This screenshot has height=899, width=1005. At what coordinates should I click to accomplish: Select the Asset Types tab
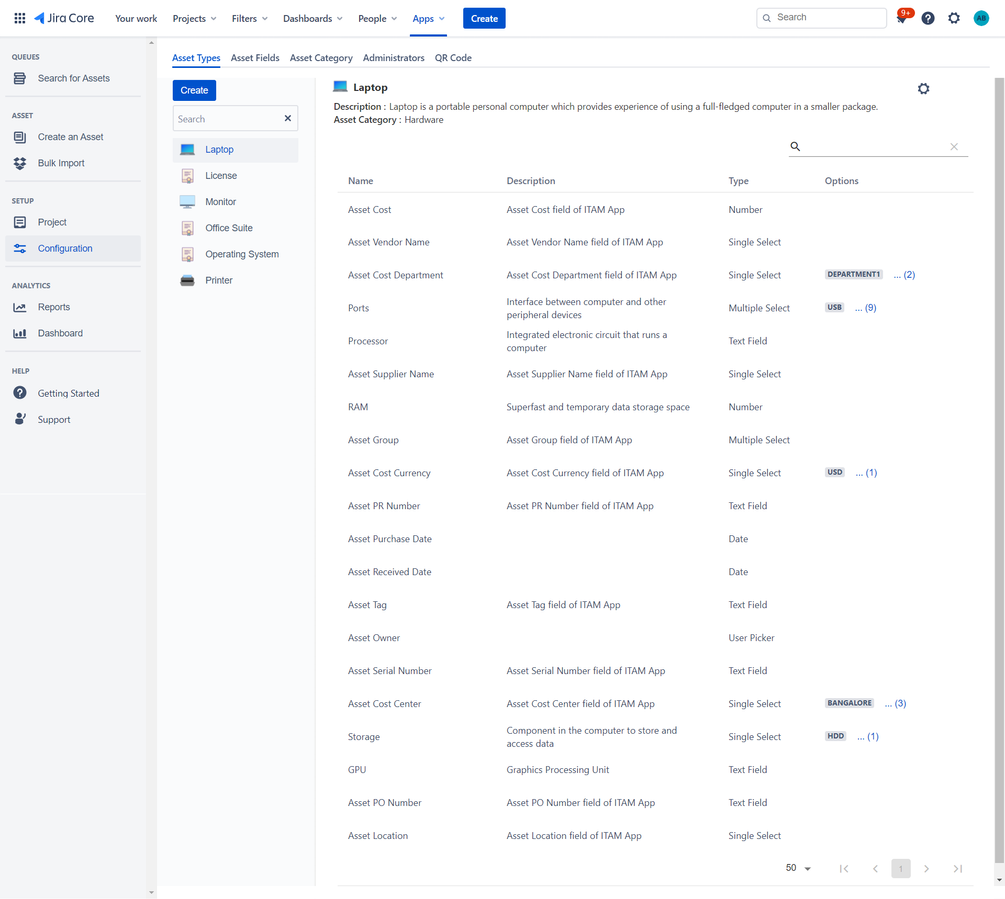[x=196, y=58]
